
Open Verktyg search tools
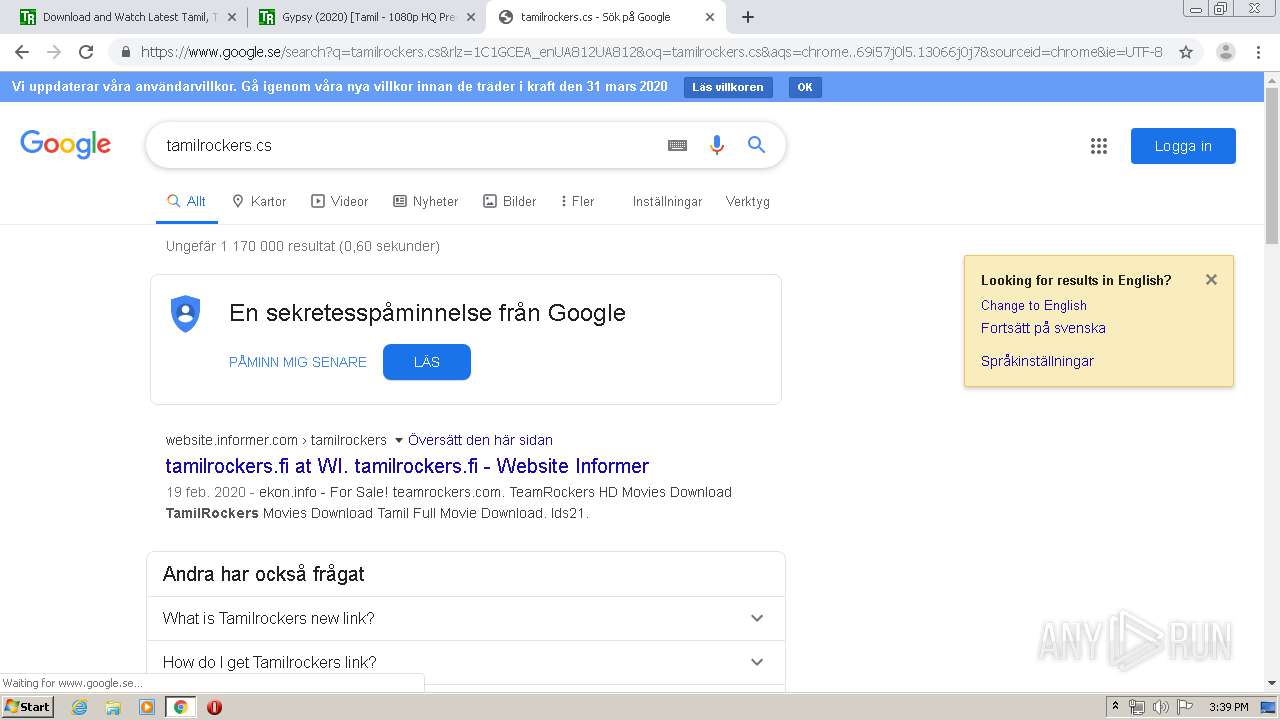748,201
